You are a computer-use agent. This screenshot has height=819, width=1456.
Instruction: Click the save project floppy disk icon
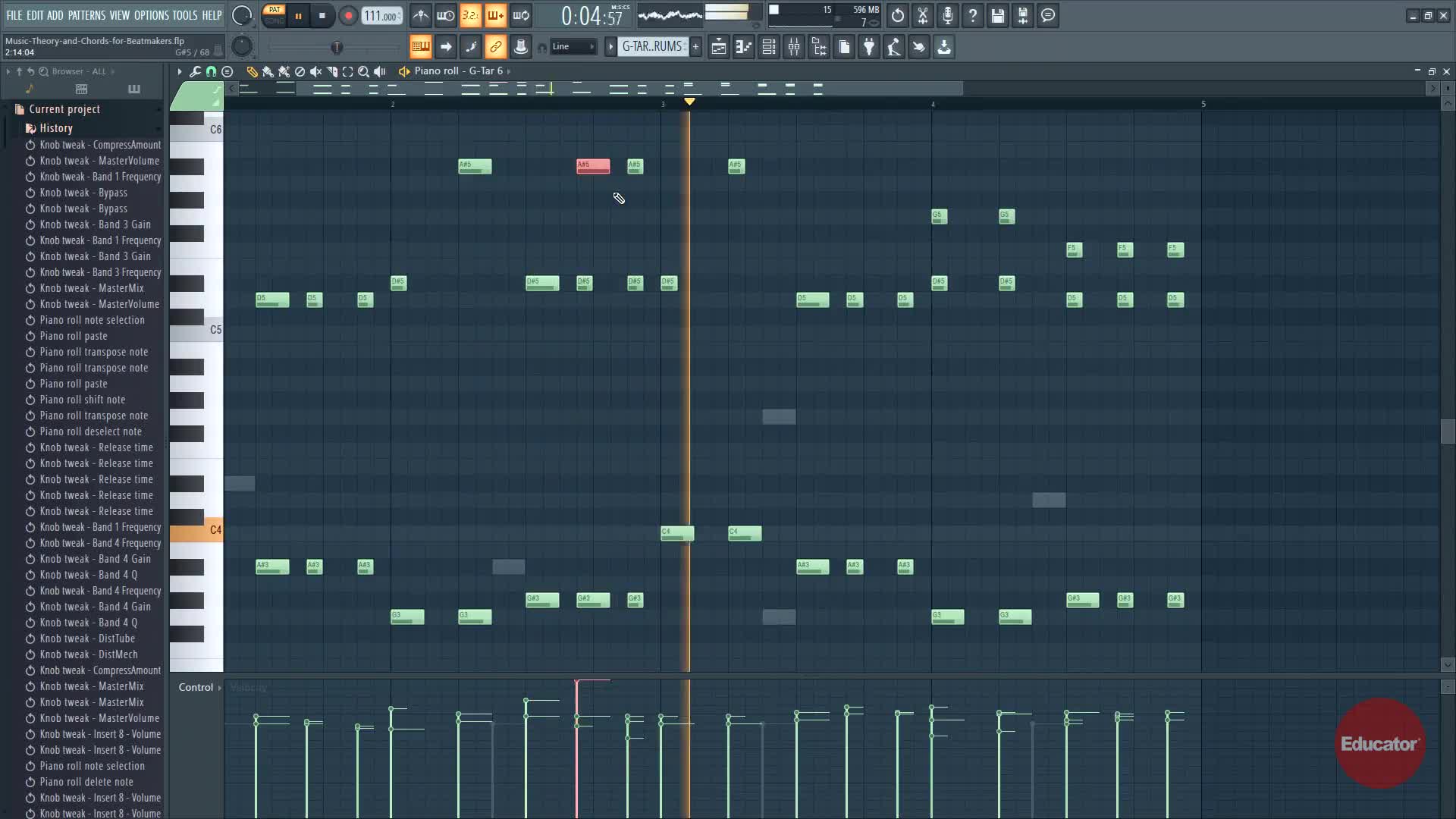click(x=997, y=15)
